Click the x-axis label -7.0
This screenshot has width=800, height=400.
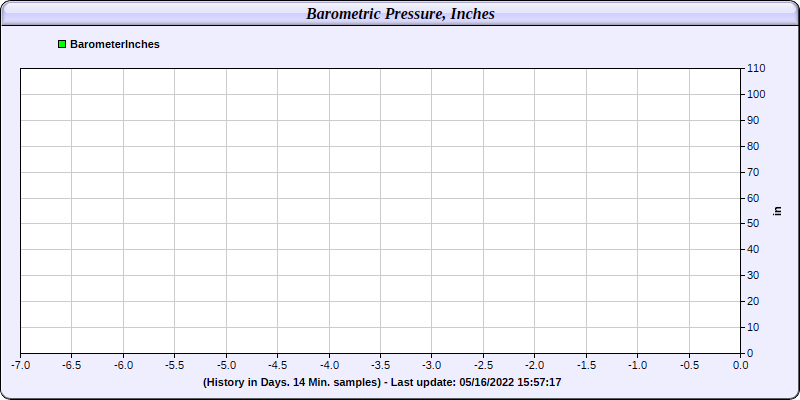pos(21,365)
